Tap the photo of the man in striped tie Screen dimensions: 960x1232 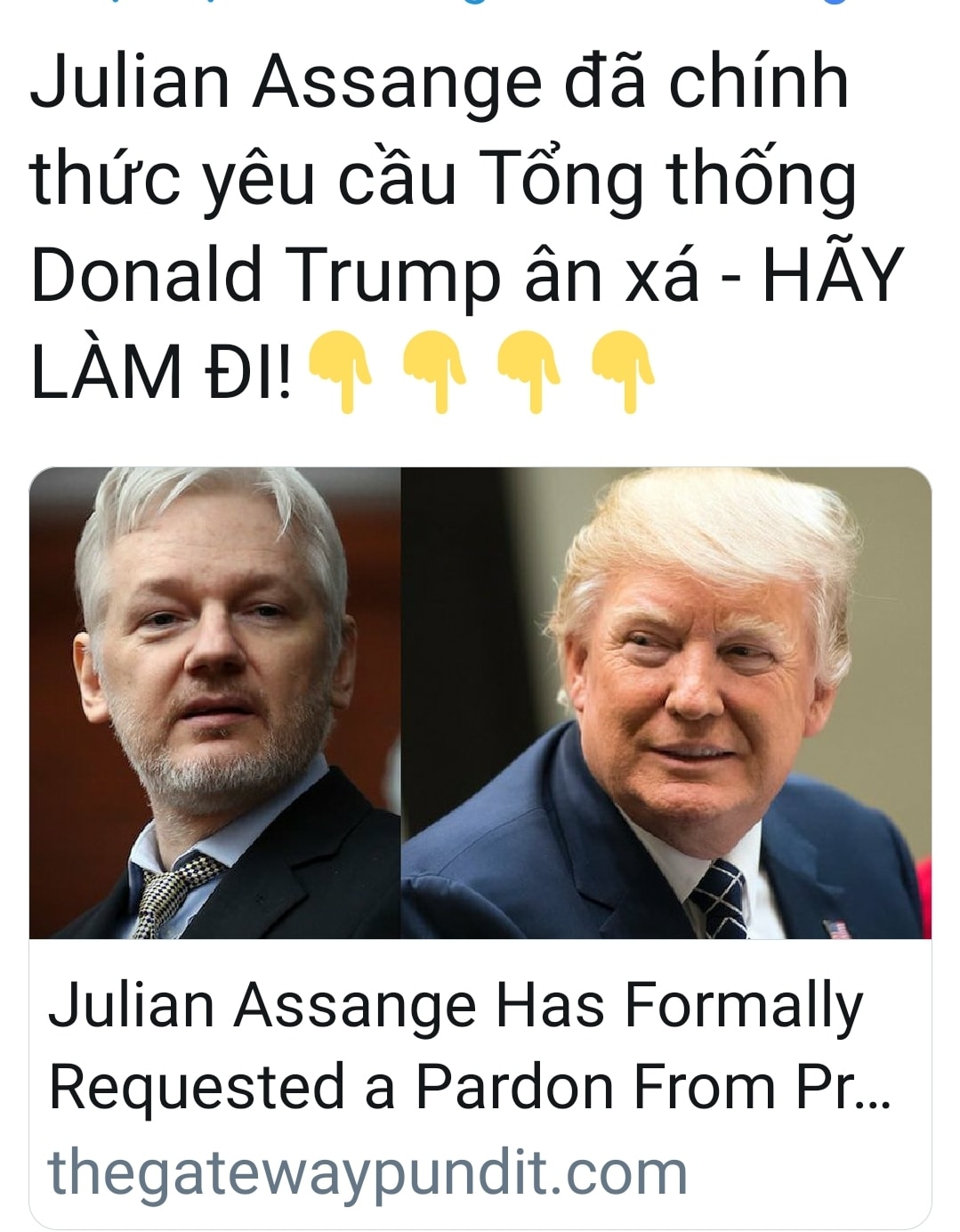(666, 703)
